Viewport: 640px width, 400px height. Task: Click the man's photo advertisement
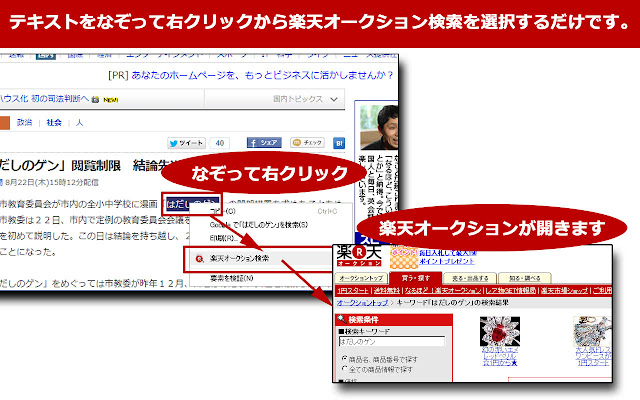(379, 127)
